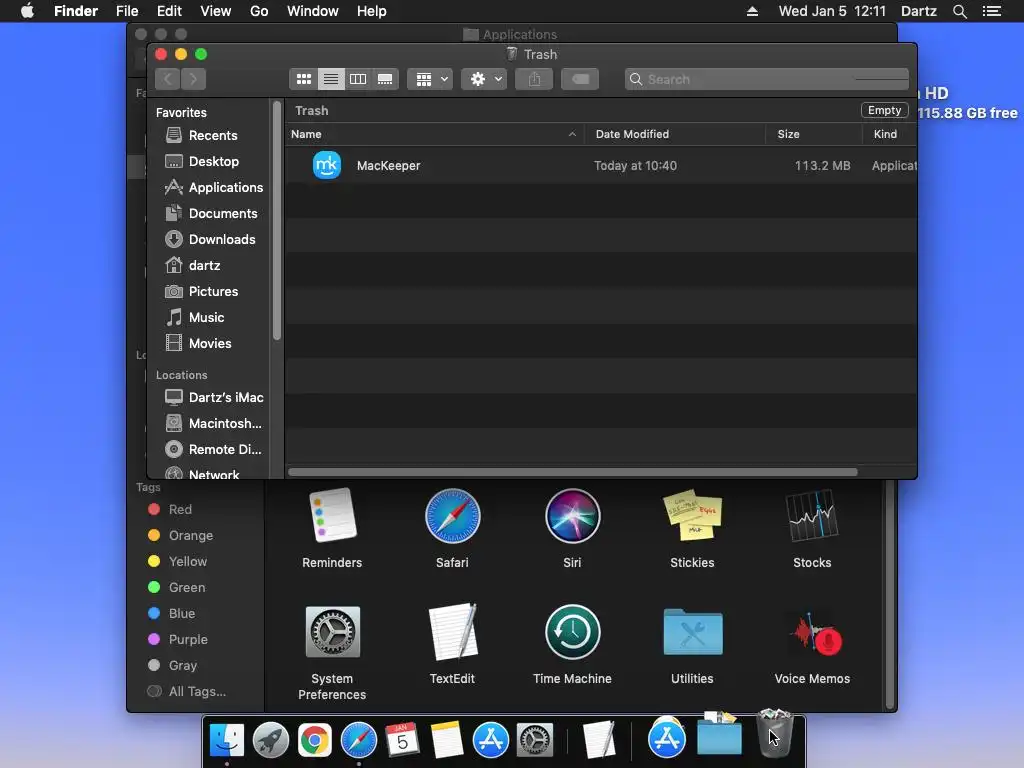Open Downloads in the sidebar

(x=208, y=240)
